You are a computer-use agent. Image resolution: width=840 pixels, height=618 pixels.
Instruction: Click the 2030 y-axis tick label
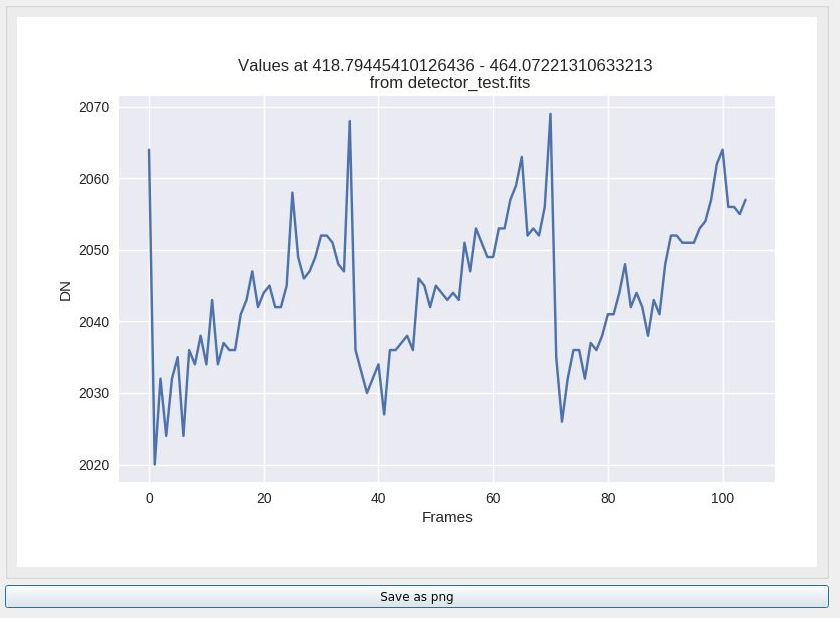[94, 393]
